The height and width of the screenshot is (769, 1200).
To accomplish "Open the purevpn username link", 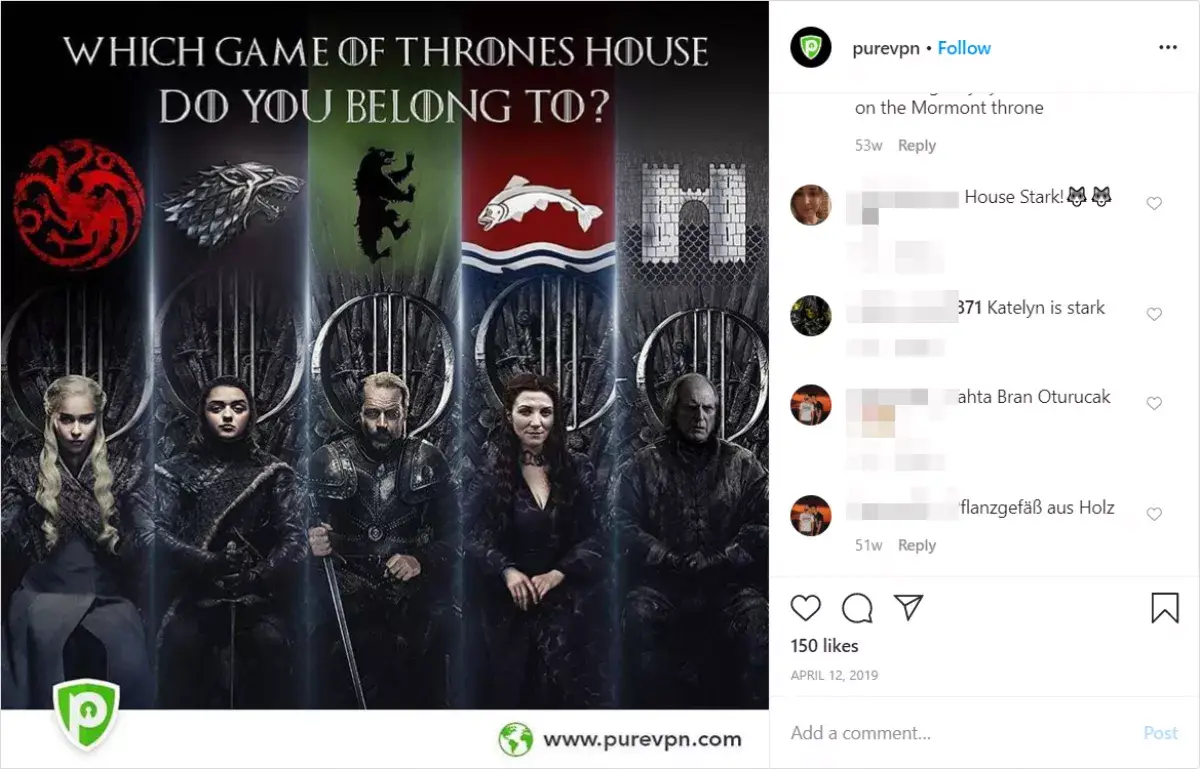I will pyautogui.click(x=886, y=48).
